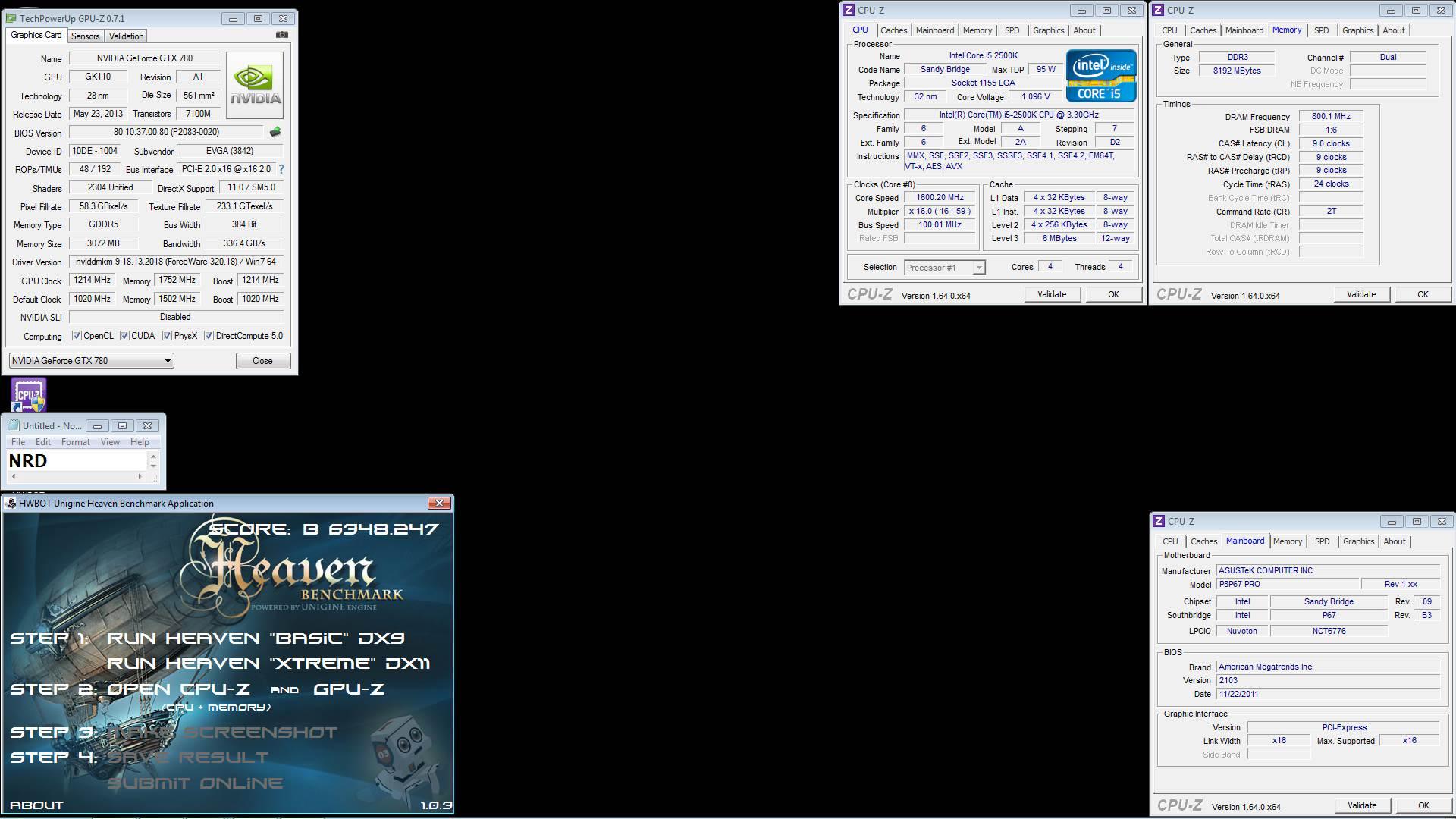Click the CPU-Z Mainboard window title icon
Screen dimensions: 1456x819
[1158, 521]
